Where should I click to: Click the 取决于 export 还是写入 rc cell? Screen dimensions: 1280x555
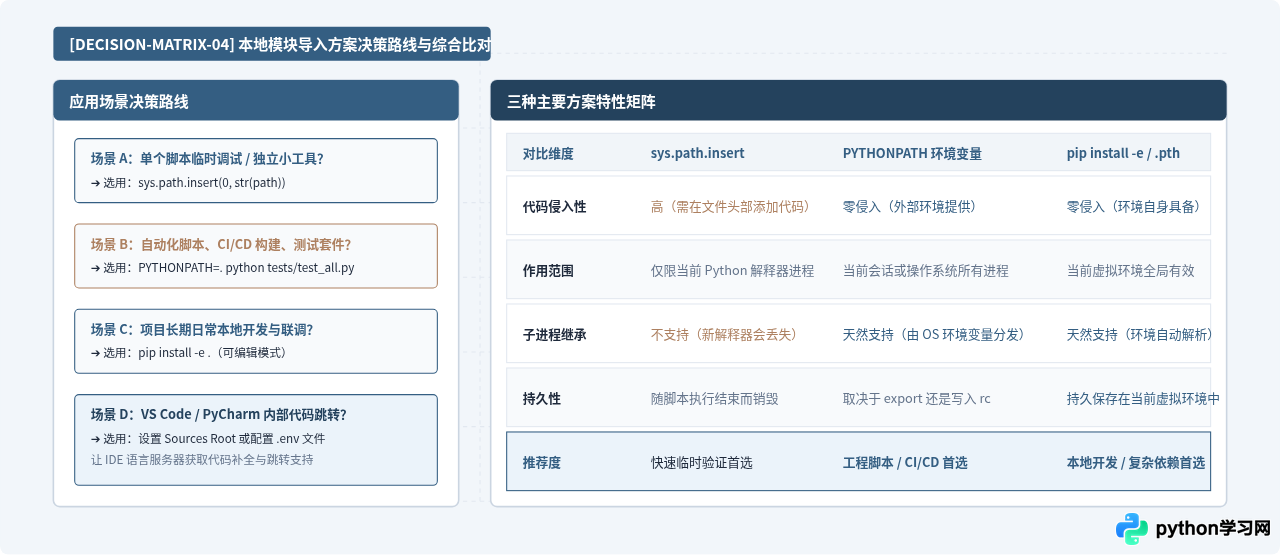(917, 399)
